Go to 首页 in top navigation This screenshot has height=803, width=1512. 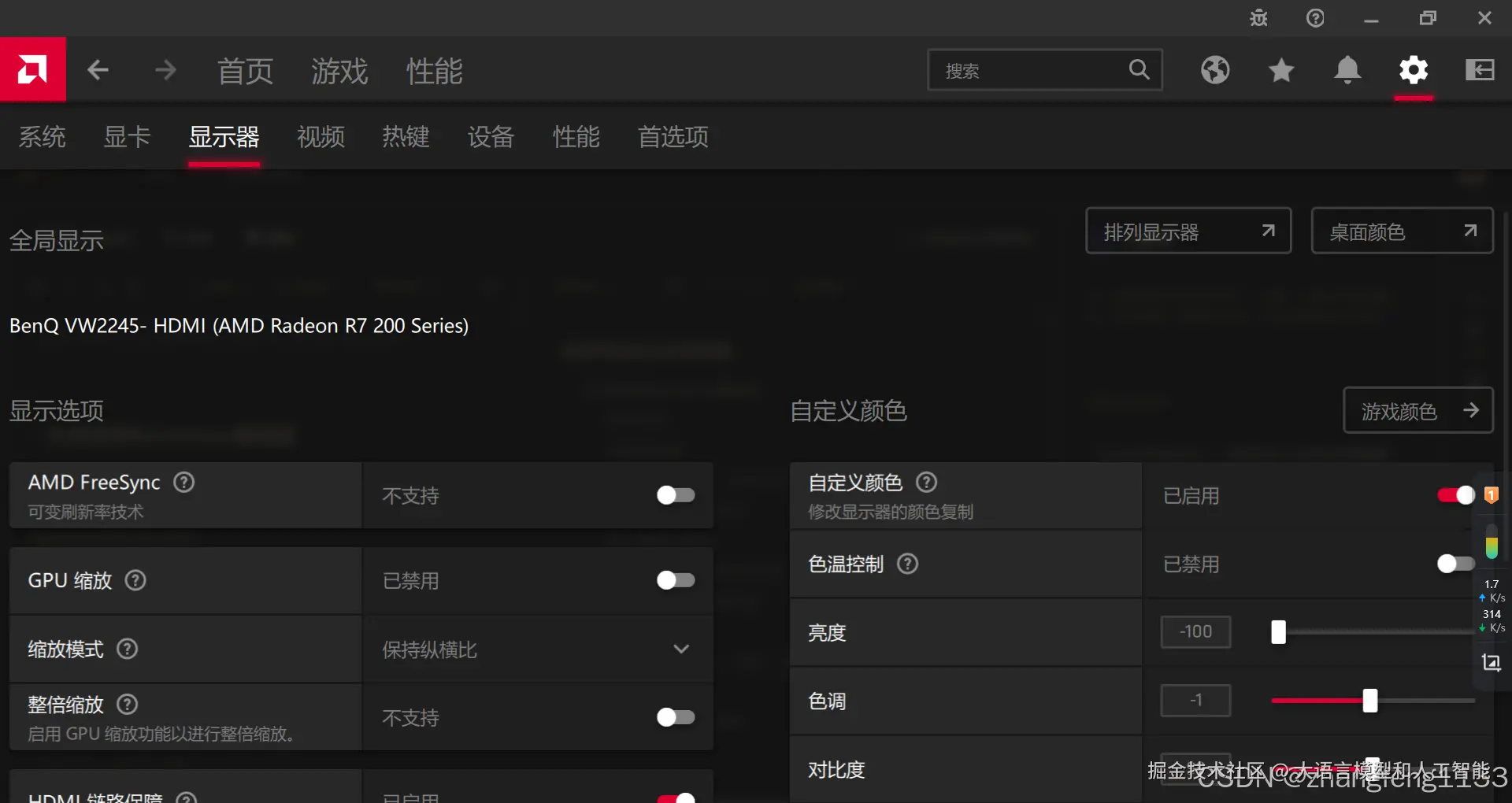(246, 71)
